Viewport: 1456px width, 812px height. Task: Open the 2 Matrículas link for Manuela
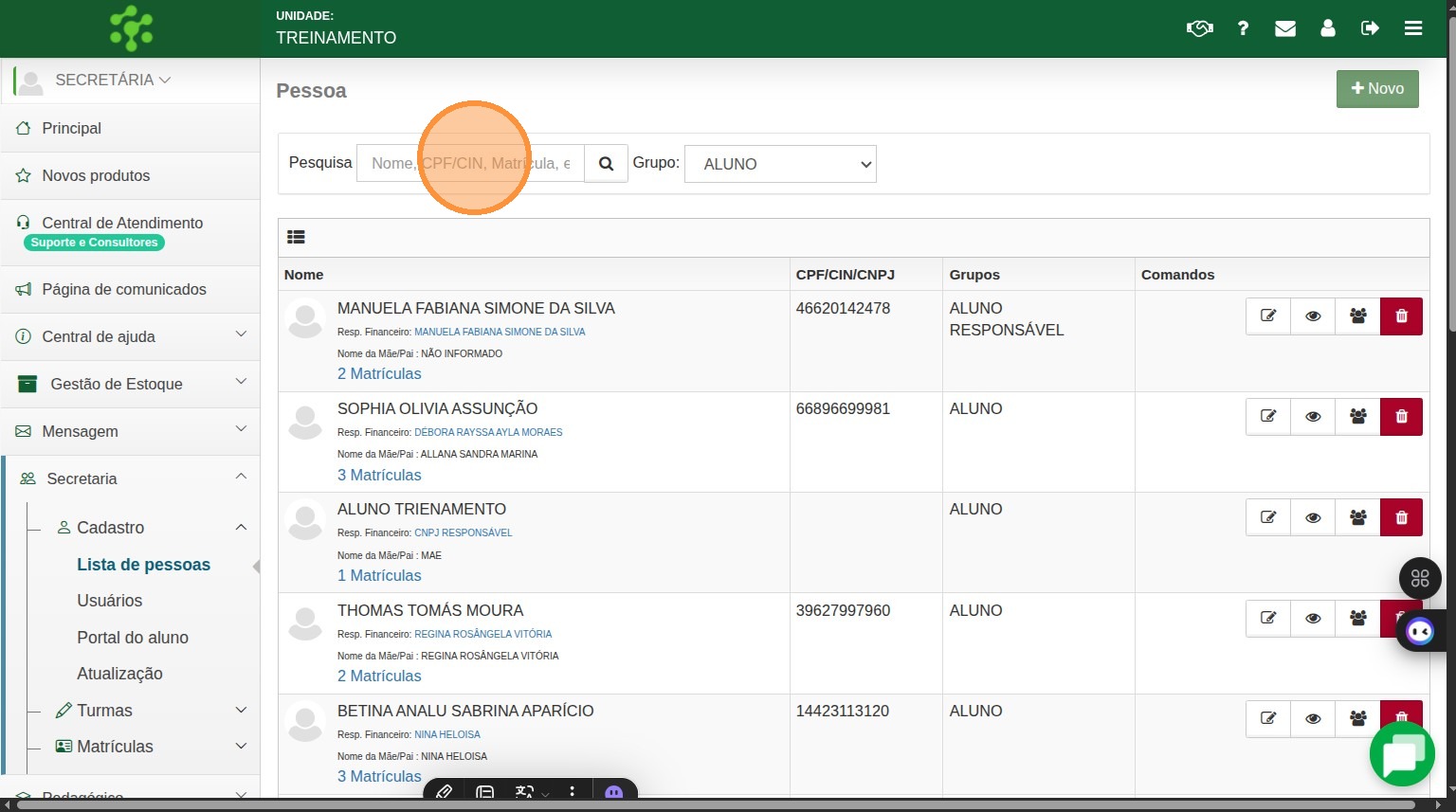(379, 374)
